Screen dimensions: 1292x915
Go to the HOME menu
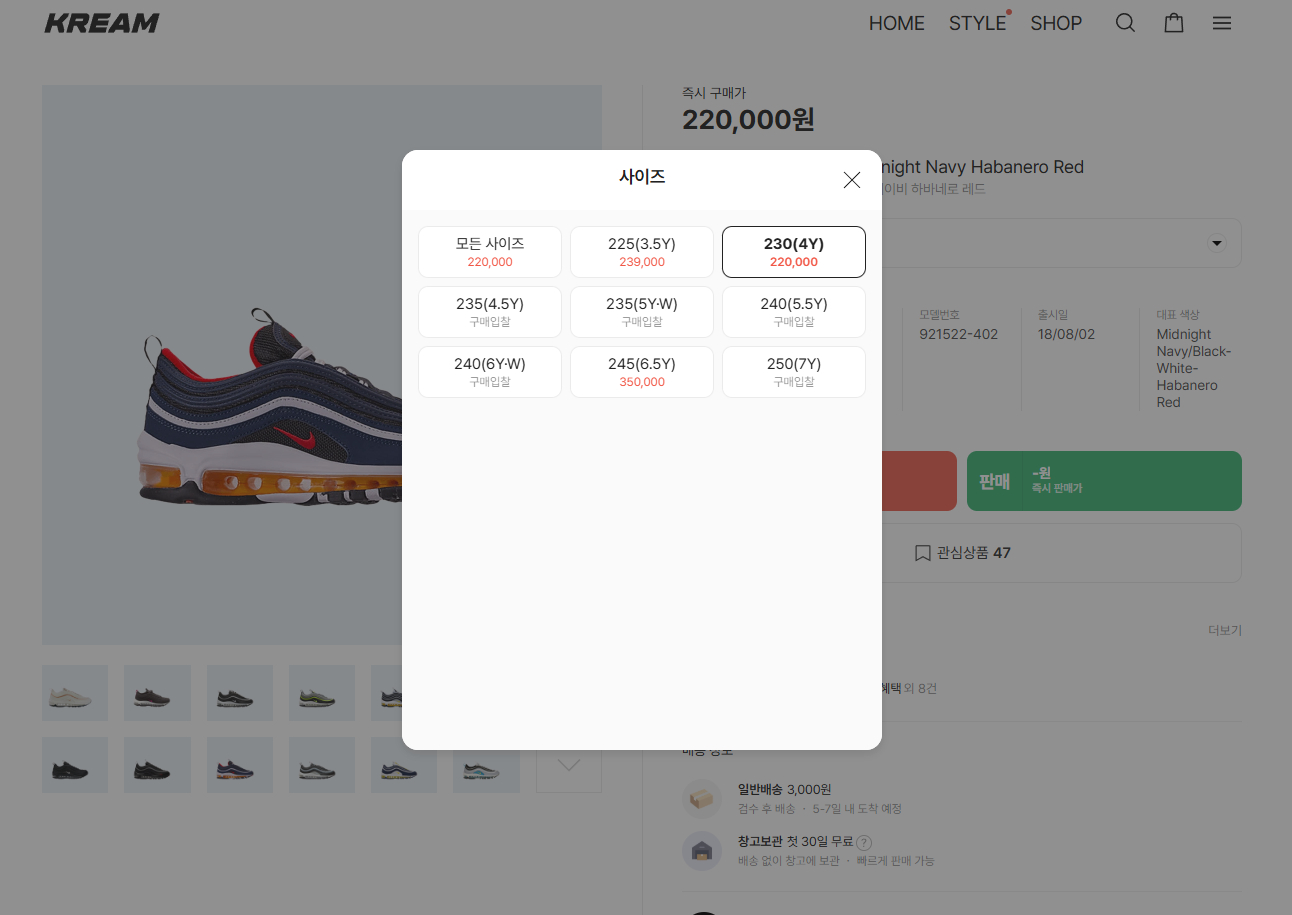click(896, 23)
